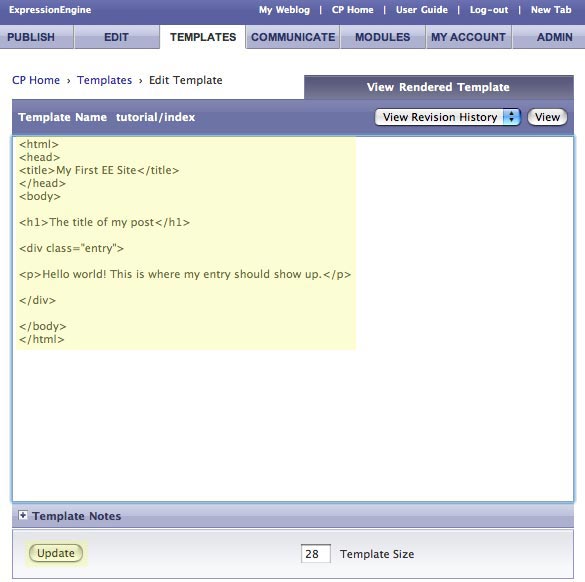Image resolution: width=585 pixels, height=582 pixels.
Task: Click the opening '<body>' line
Action: pyautogui.click(x=40, y=197)
